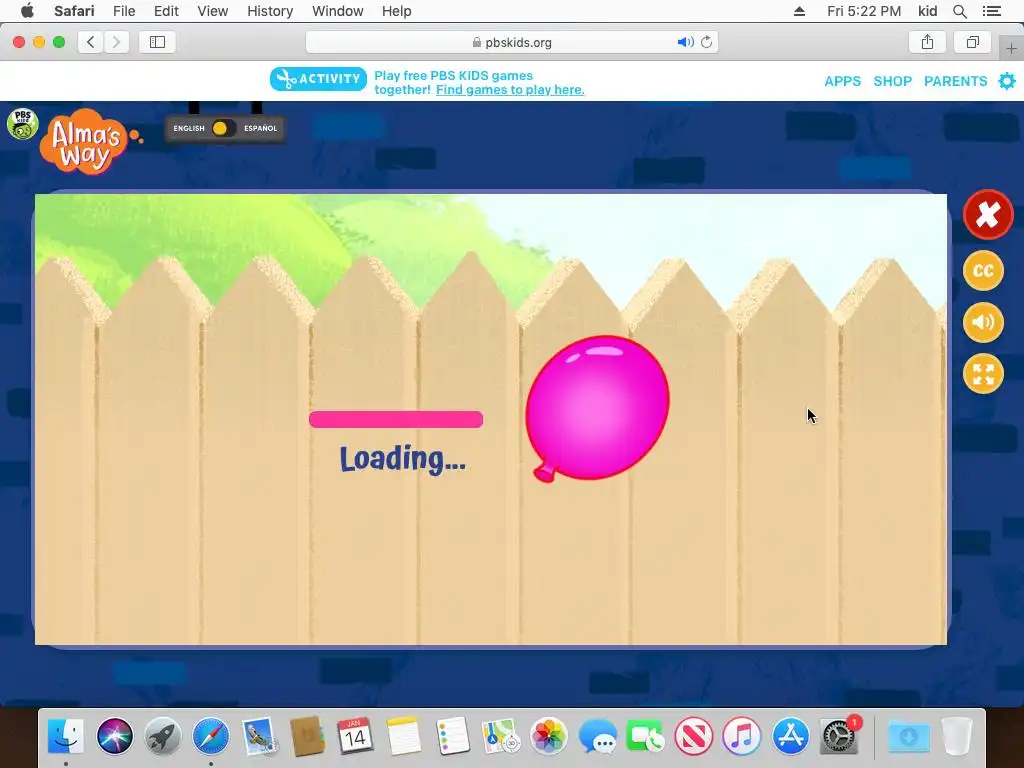Click the pbskids.org address bar
This screenshot has height=768, width=1024.
click(x=512, y=42)
